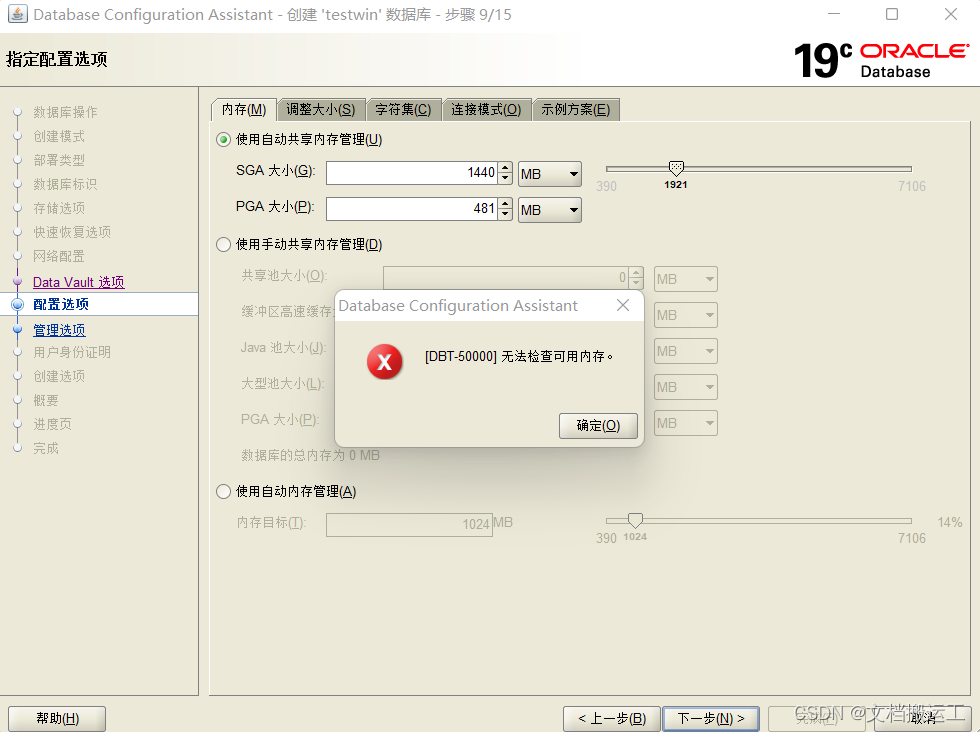Click the 14% label beside memory target slider
The height and width of the screenshot is (732, 980).
(x=950, y=522)
